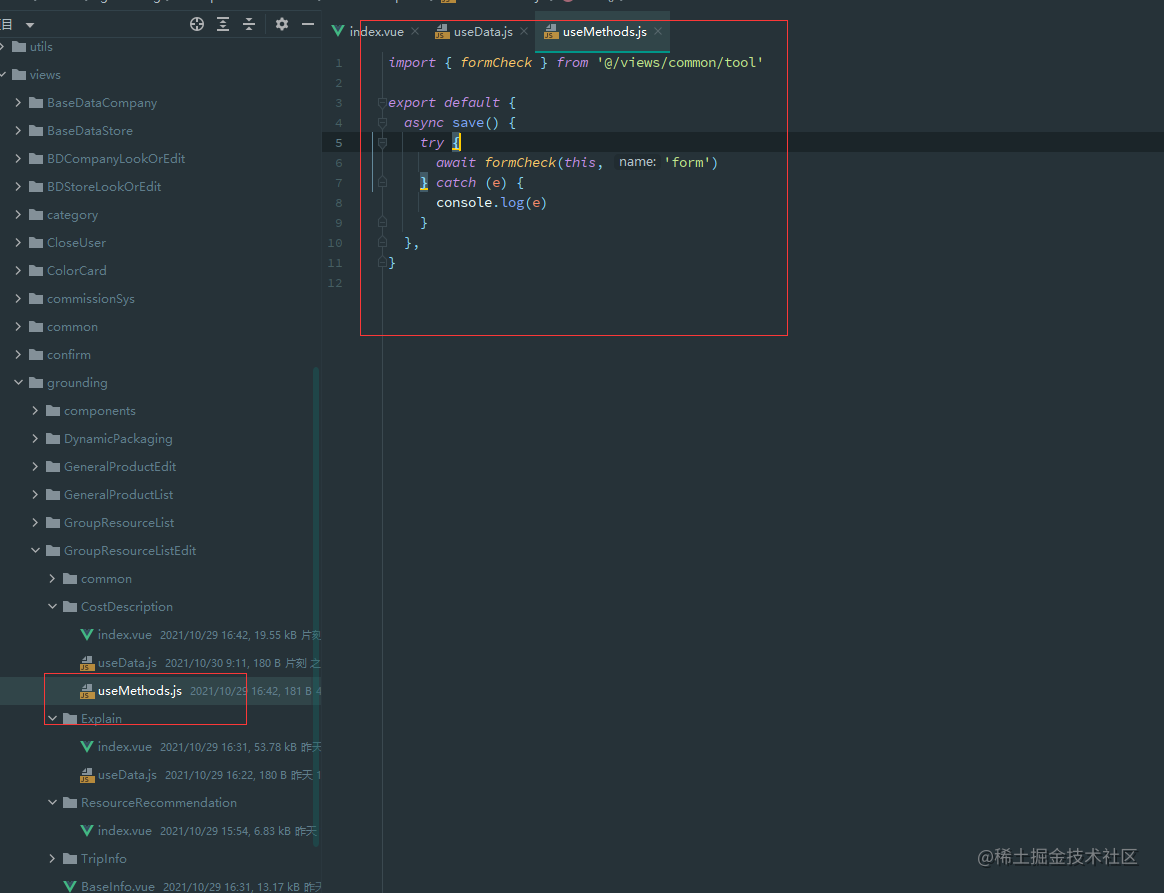Close the index.vue editor tab
The height and width of the screenshot is (893, 1164).
tap(415, 32)
